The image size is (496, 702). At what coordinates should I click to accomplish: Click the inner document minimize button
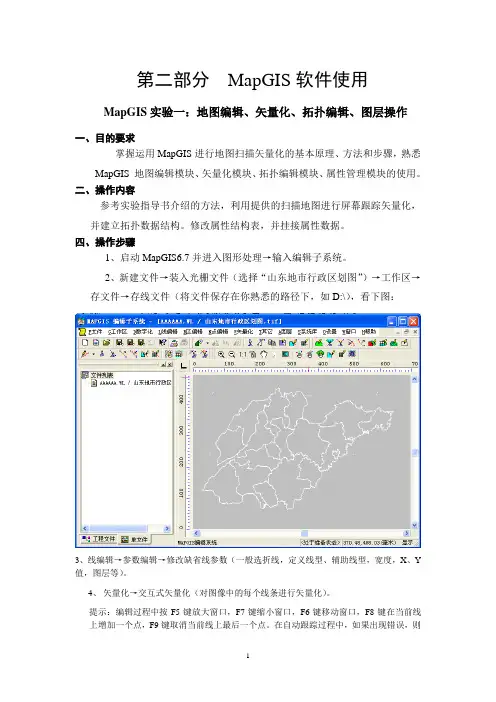398,332
